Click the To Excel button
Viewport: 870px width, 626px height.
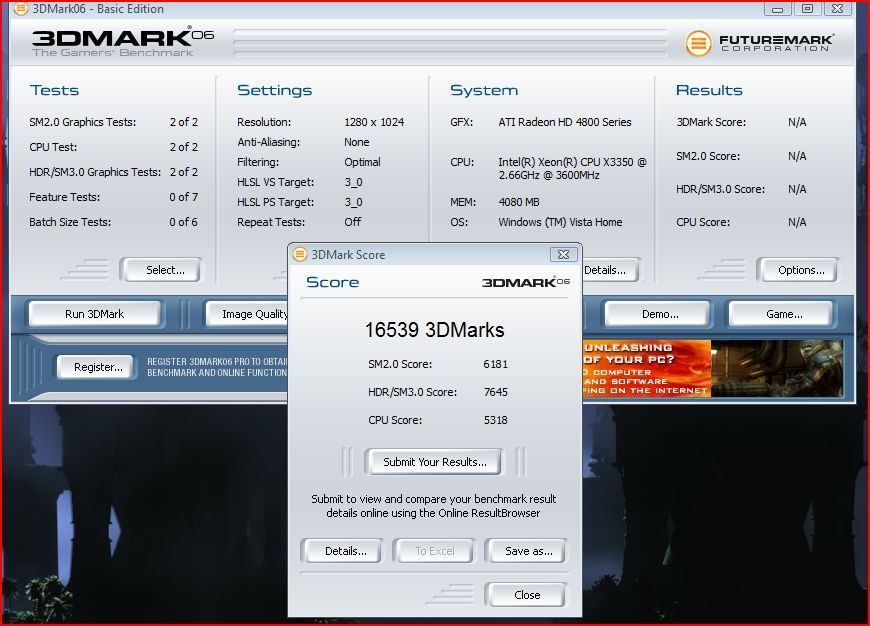point(434,551)
